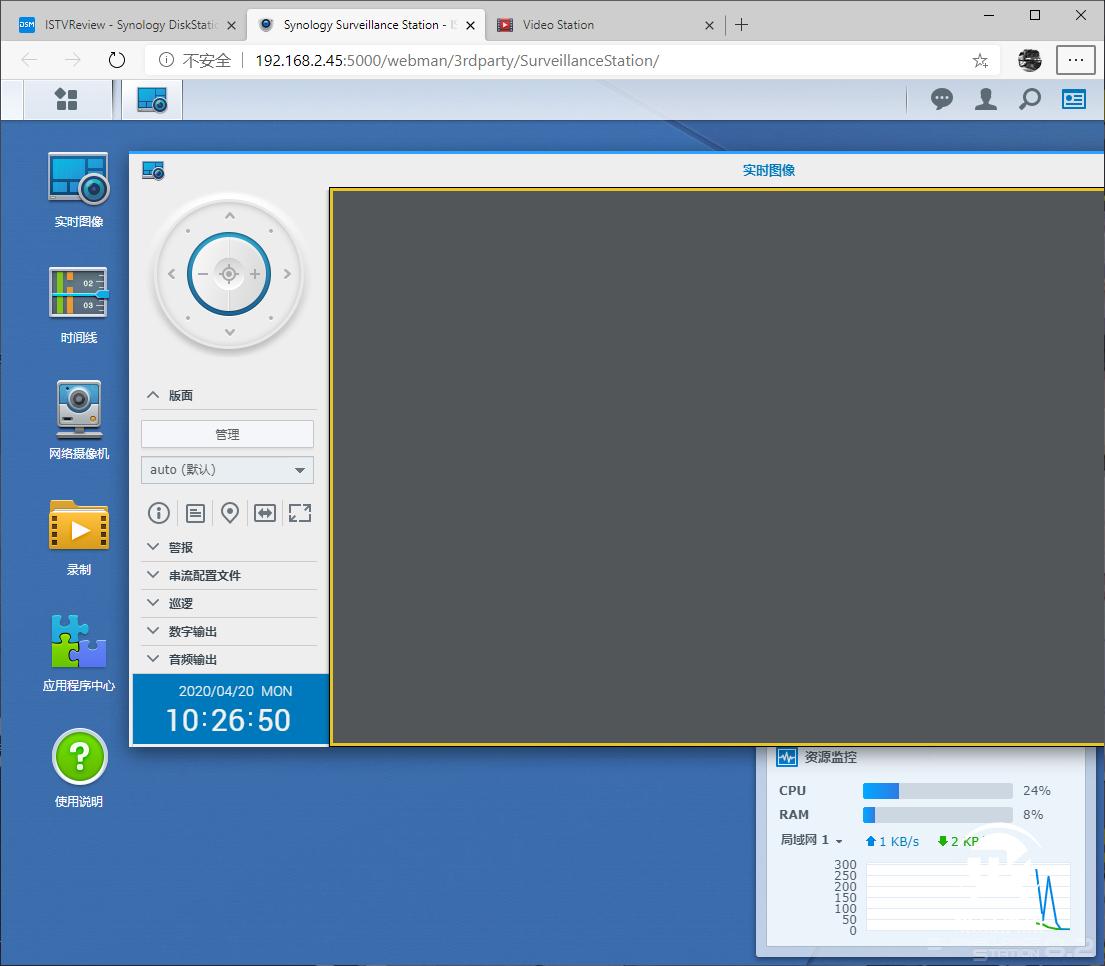The width and height of the screenshot is (1105, 966).
Task: Click the 管理 button
Action: pos(227,434)
